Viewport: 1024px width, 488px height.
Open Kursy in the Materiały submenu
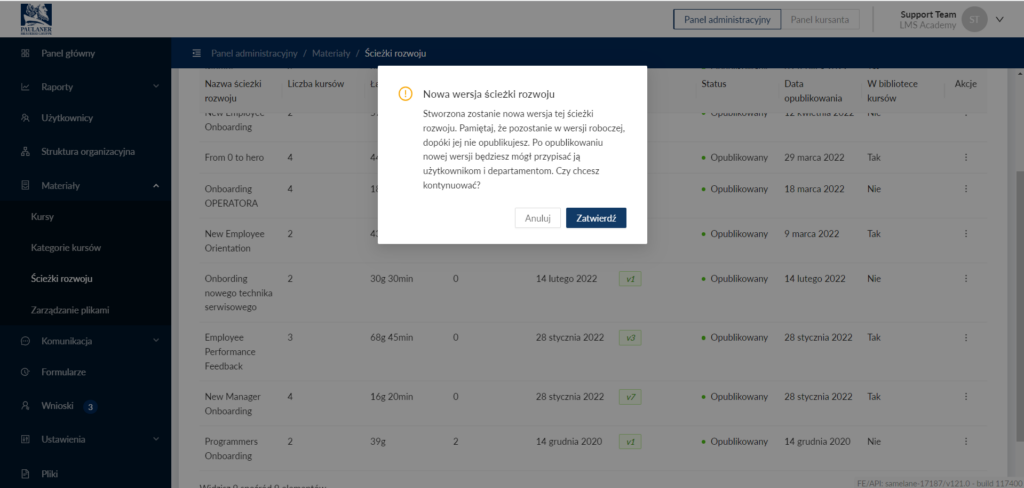43,216
